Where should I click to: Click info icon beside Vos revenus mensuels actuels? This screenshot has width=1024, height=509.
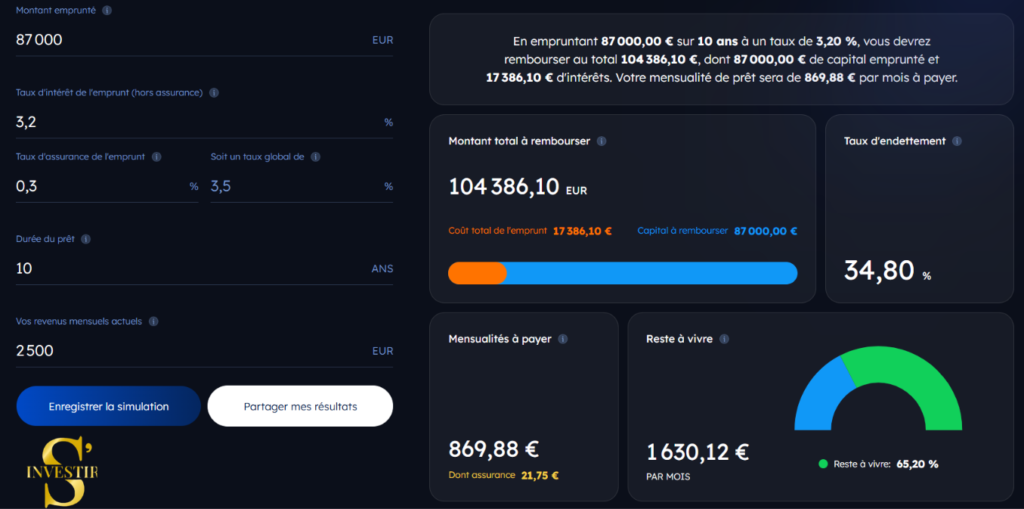point(153,321)
